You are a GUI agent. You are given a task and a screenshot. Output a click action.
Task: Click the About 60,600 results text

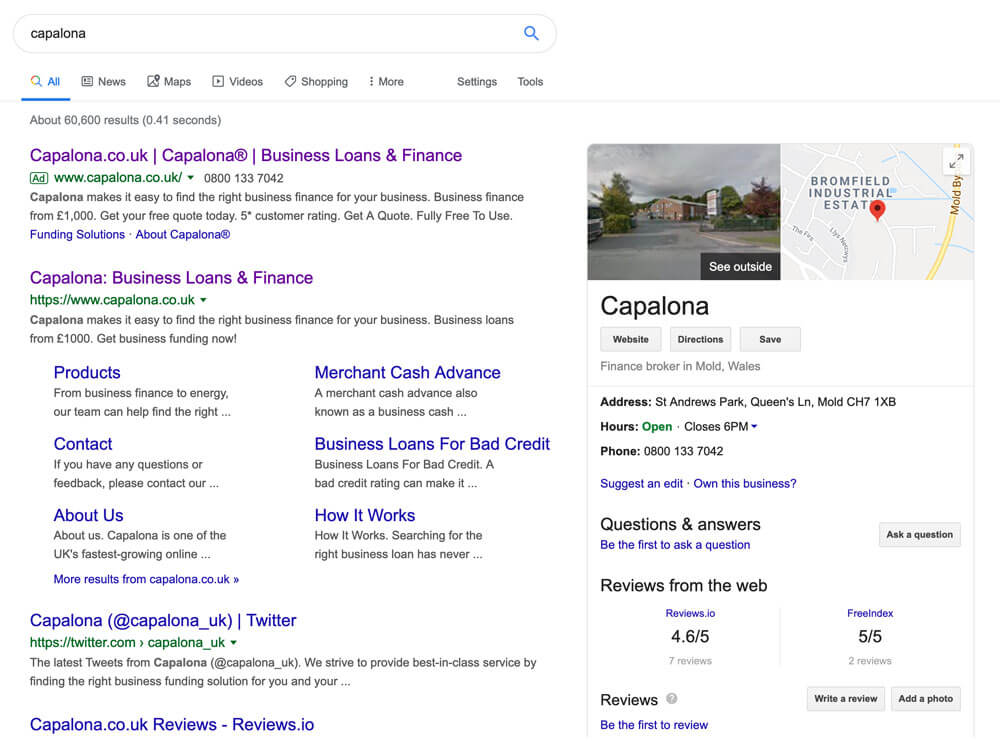tap(125, 120)
